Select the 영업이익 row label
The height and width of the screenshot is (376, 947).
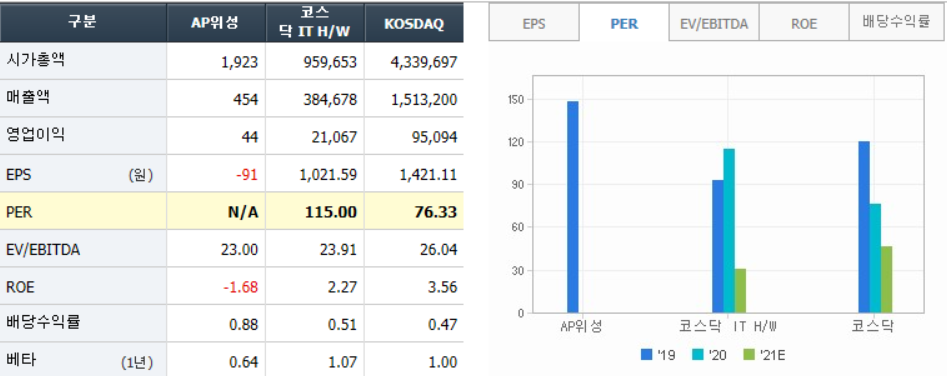point(36,135)
